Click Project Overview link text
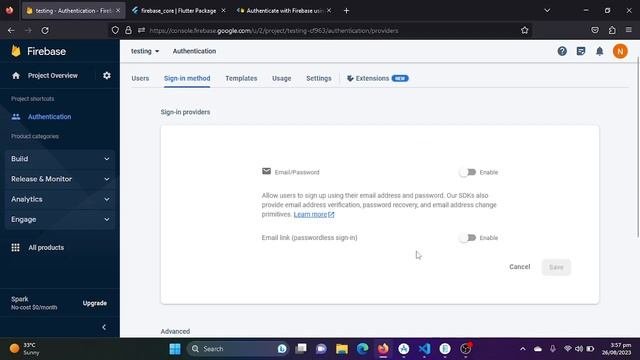This screenshot has height=360, width=640. (x=53, y=76)
